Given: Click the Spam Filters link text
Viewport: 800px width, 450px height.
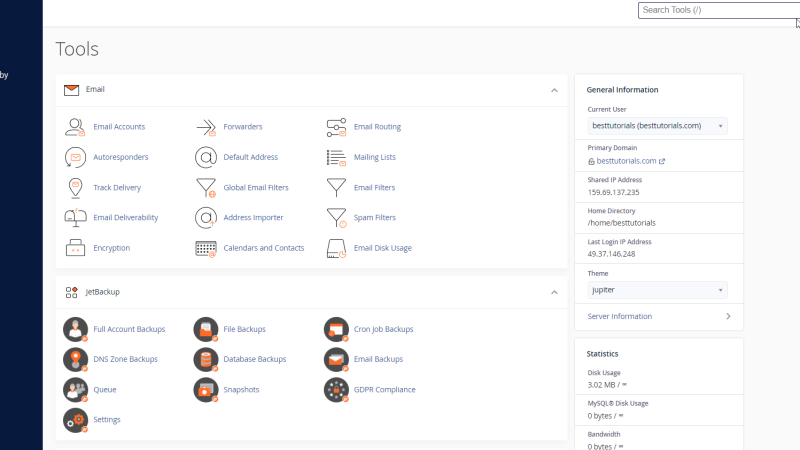Looking at the screenshot, I should click(x=374, y=217).
